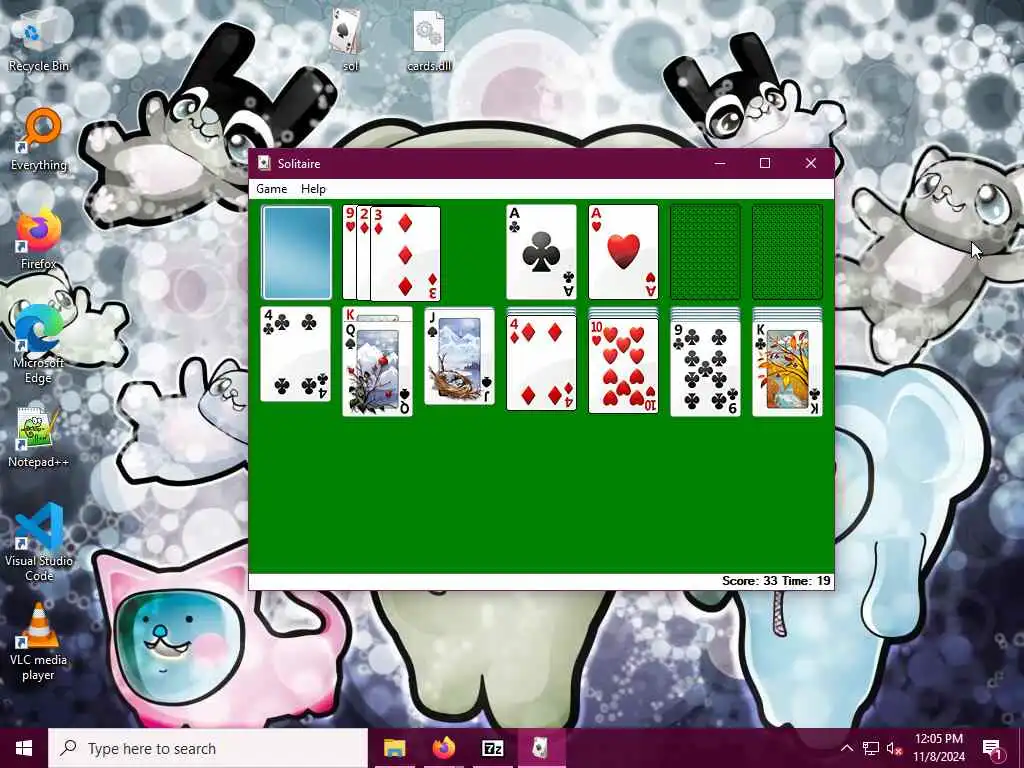Viewport: 1024px width, 768px height.
Task: Minimize the Solitaire window
Action: point(720,163)
